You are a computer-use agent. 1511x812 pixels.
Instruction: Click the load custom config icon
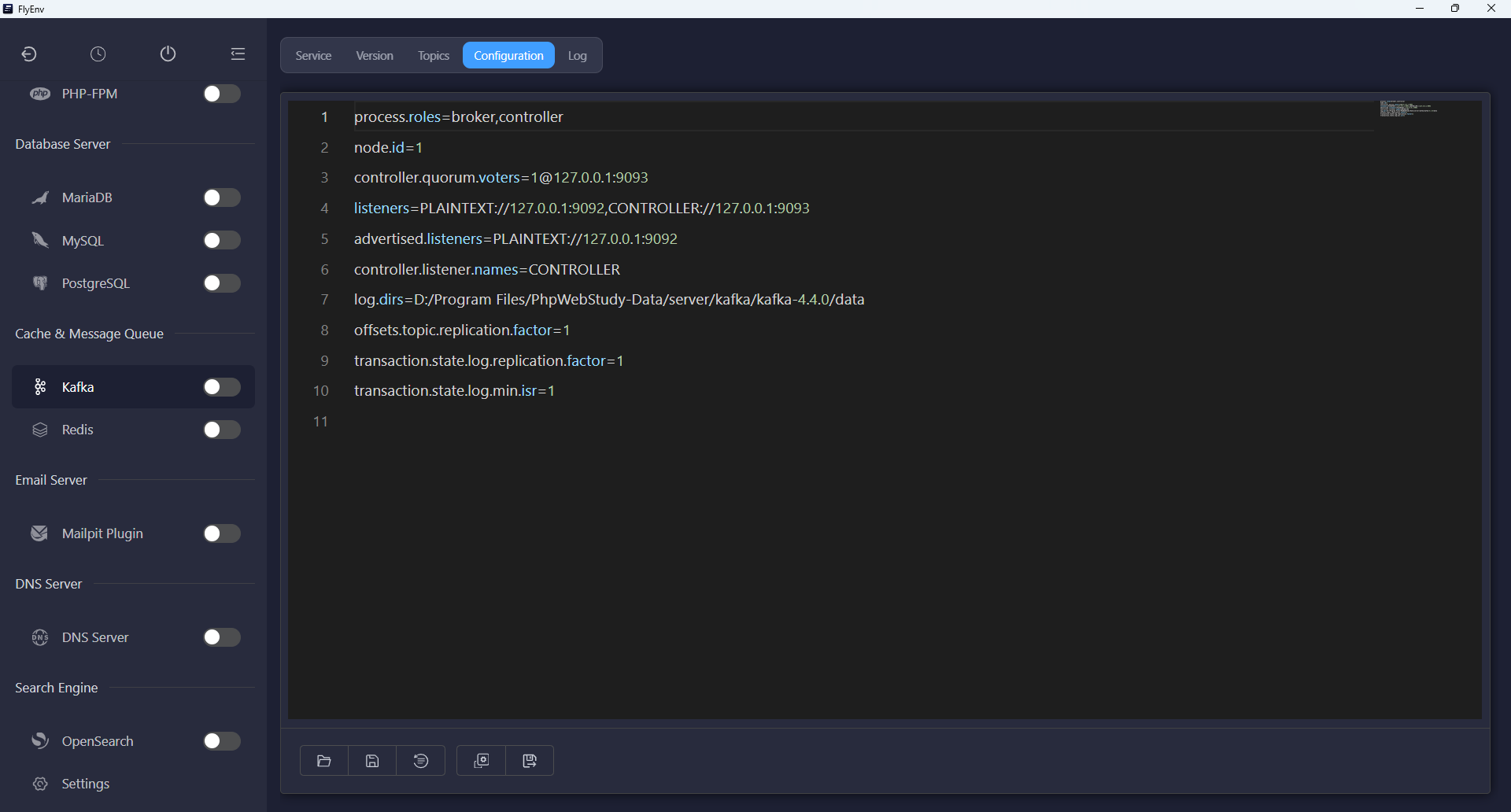482,761
